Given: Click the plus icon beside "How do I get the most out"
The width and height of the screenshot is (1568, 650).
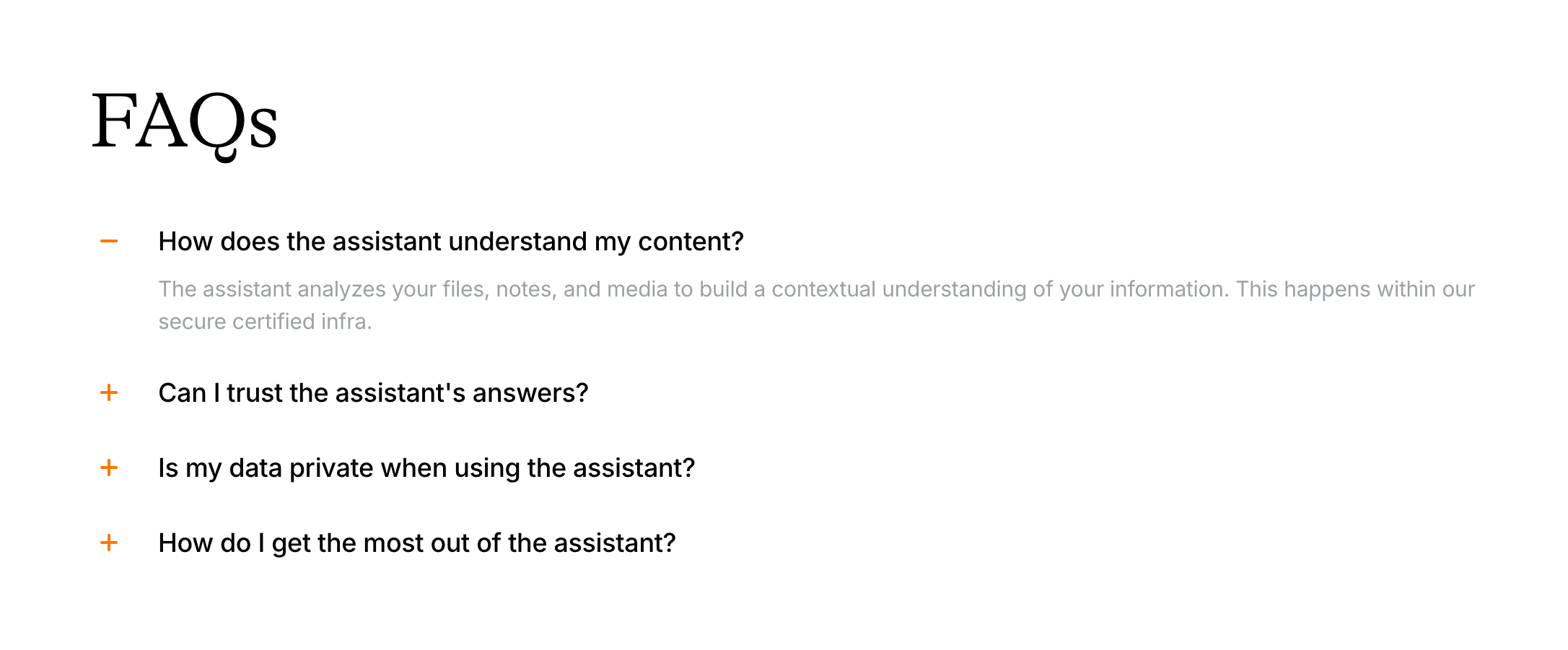Looking at the screenshot, I should 109,543.
